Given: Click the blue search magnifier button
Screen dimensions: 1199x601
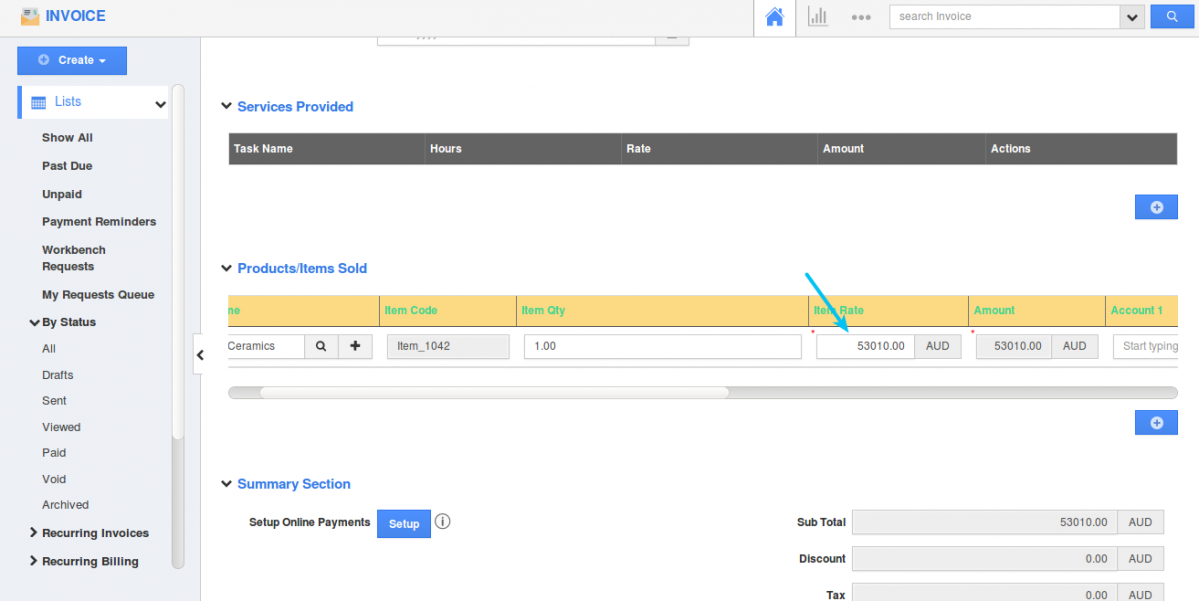Looking at the screenshot, I should pyautogui.click(x=1171, y=17).
